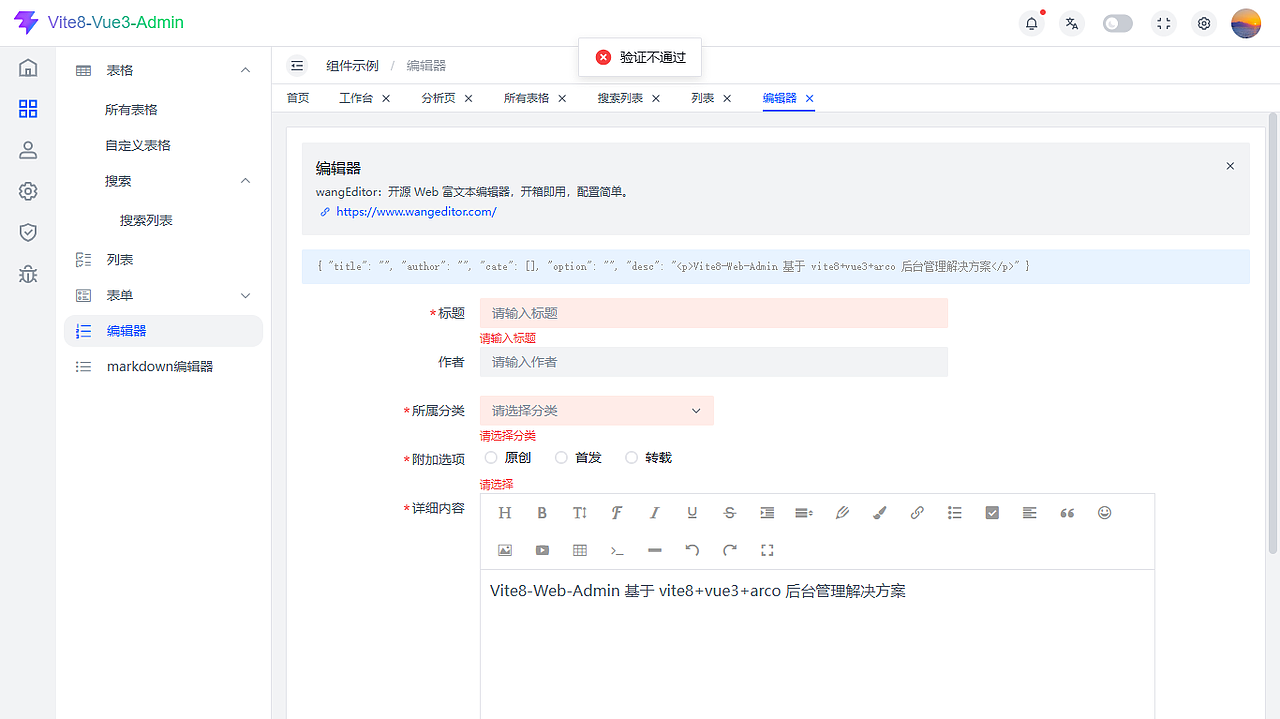Expand the 表单 sidebar group

click(x=246, y=296)
